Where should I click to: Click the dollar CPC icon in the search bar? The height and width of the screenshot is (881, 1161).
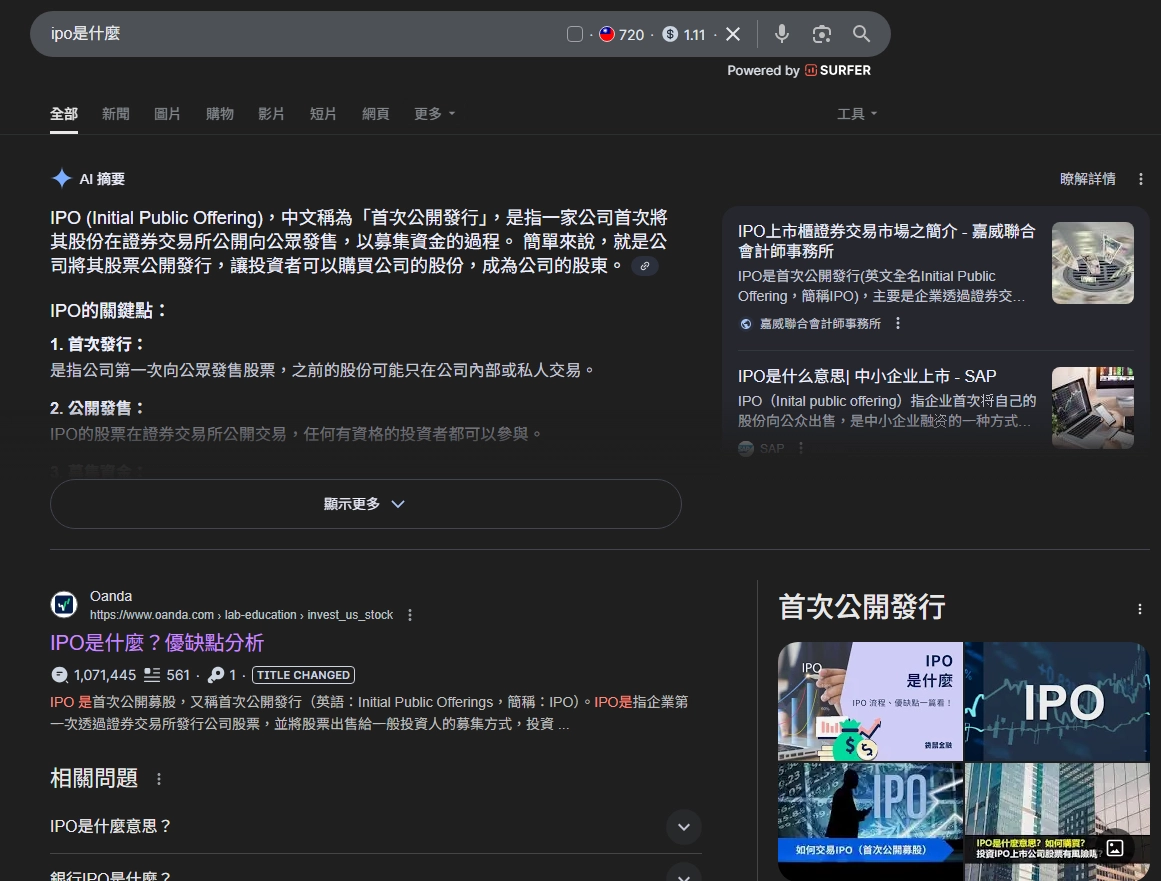670,34
